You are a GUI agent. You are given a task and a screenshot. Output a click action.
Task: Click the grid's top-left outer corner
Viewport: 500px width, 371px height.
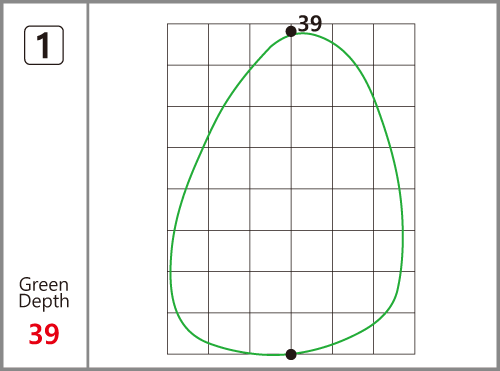point(167,24)
